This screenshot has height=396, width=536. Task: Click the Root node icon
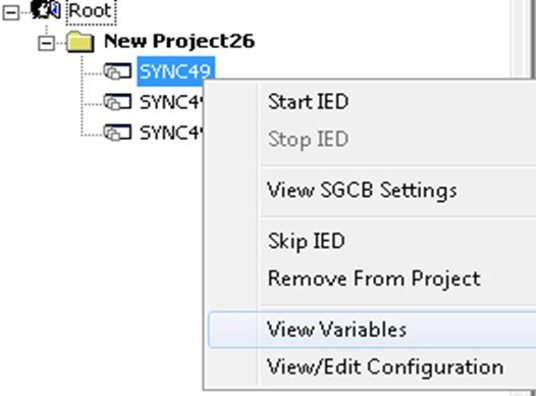click(x=45, y=10)
